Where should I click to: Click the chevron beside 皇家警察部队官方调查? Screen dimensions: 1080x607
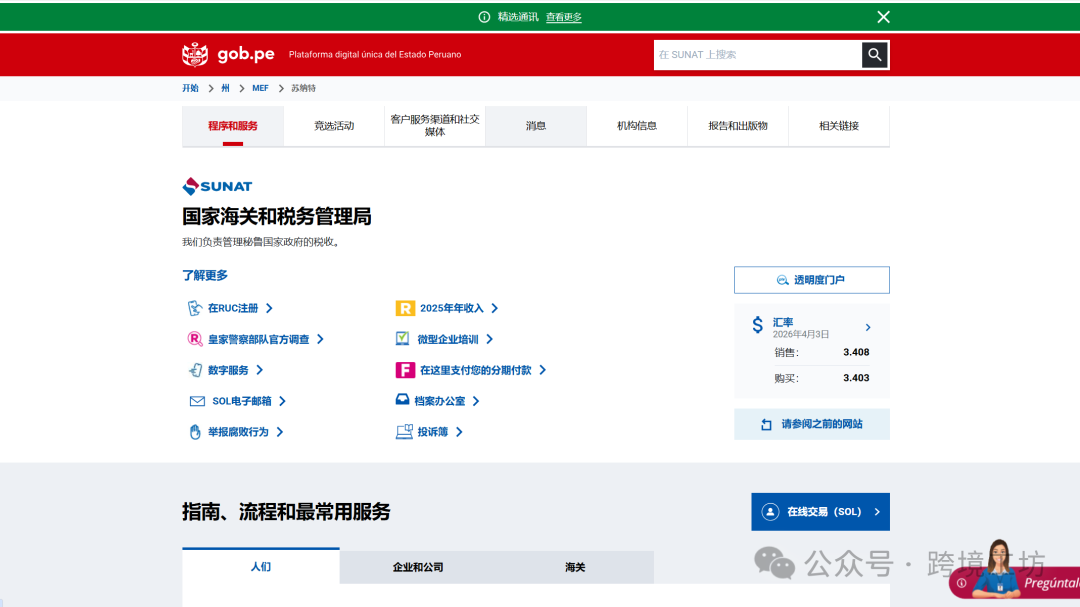click(320, 339)
